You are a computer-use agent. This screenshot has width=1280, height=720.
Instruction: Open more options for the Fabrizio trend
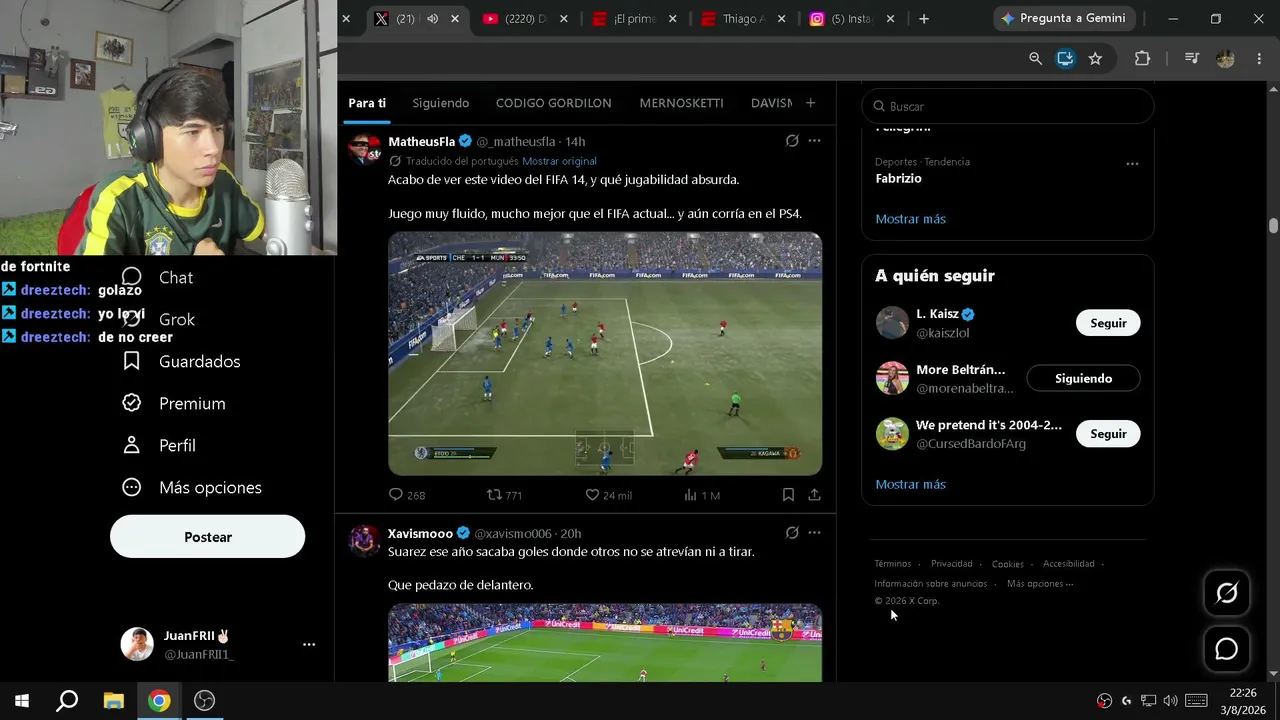coord(1132,163)
